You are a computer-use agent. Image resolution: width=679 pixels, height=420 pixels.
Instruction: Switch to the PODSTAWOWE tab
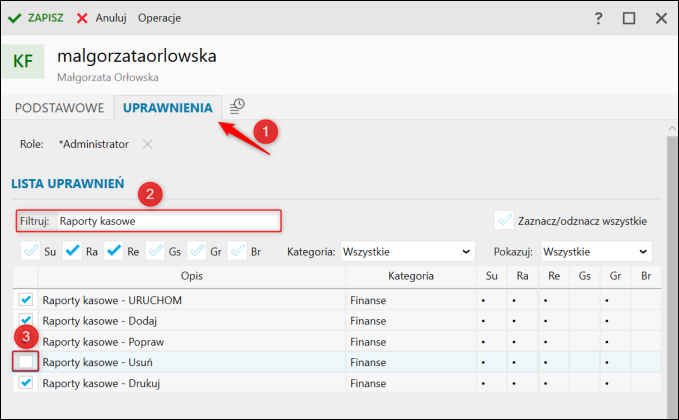59,108
